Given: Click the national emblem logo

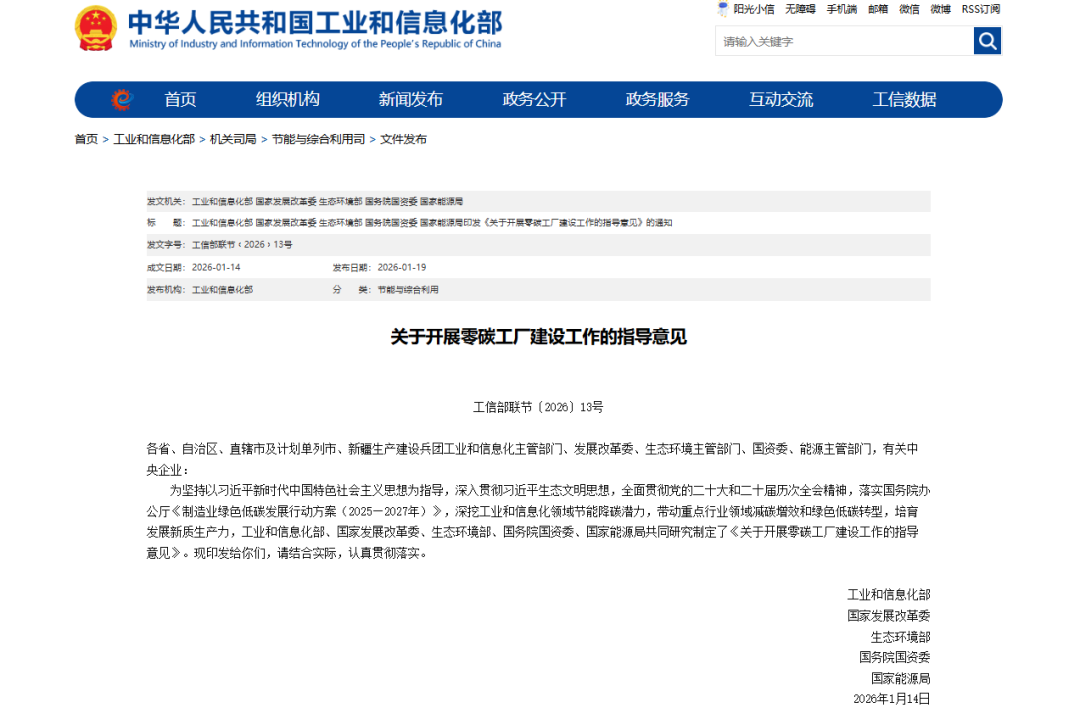Looking at the screenshot, I should pos(96,30).
